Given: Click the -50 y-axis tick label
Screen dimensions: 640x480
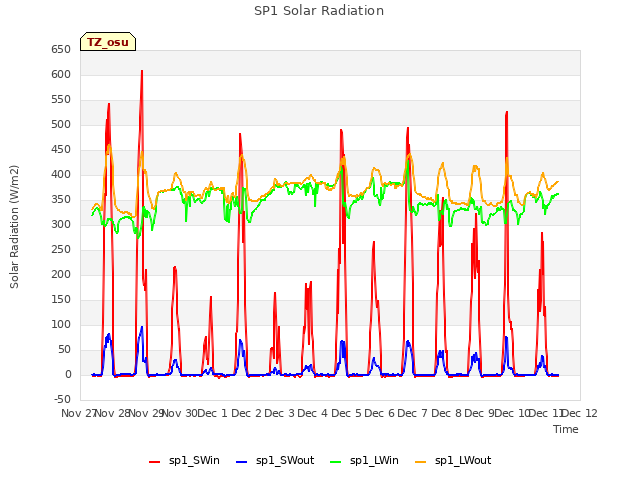Looking at the screenshot, I should (62, 399).
